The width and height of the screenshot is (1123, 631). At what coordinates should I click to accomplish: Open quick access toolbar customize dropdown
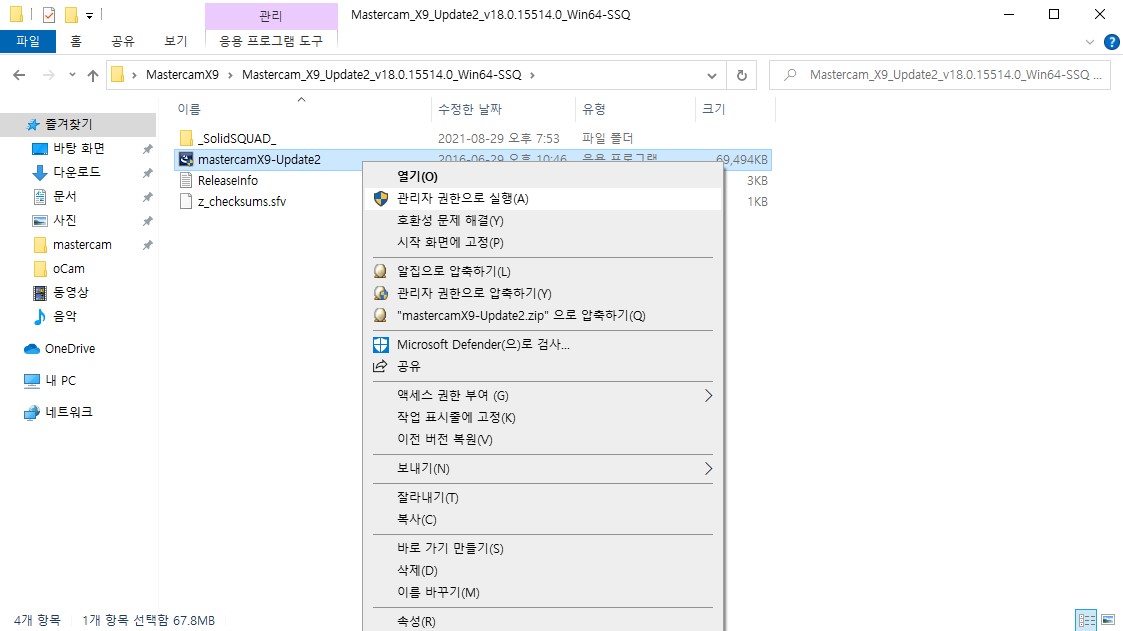click(90, 15)
